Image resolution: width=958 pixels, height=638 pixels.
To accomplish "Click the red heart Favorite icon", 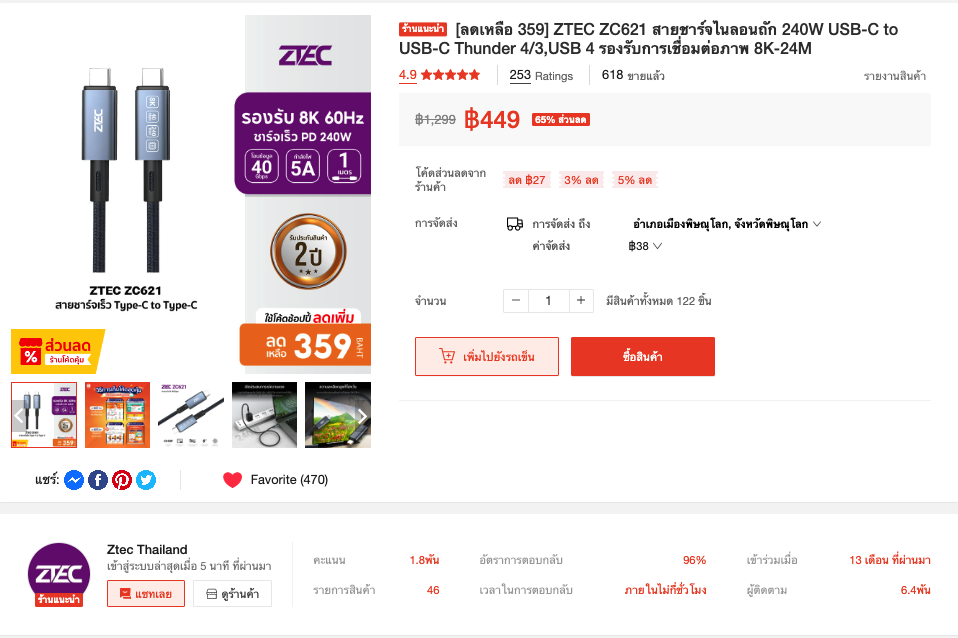I will tap(232, 480).
